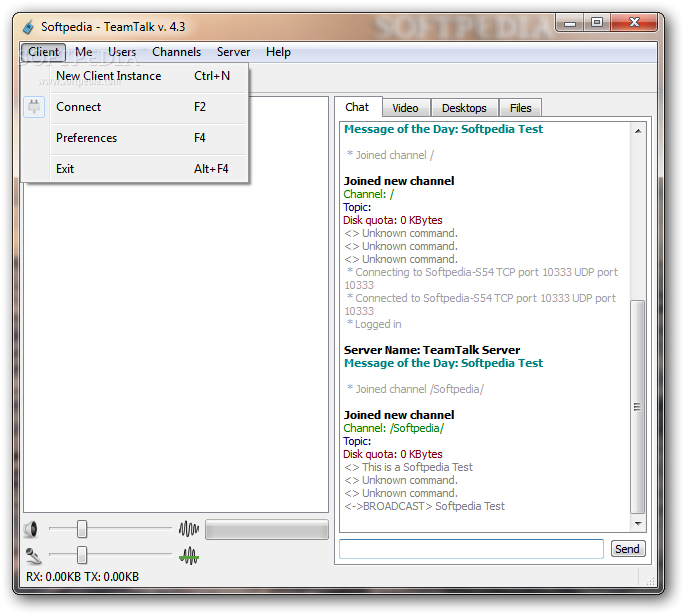
Task: Switch to the Desktops tab
Action: click(x=464, y=108)
